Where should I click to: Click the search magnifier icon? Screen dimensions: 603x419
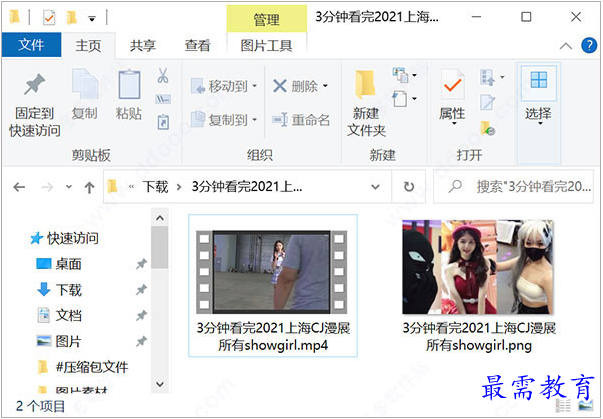[455, 187]
